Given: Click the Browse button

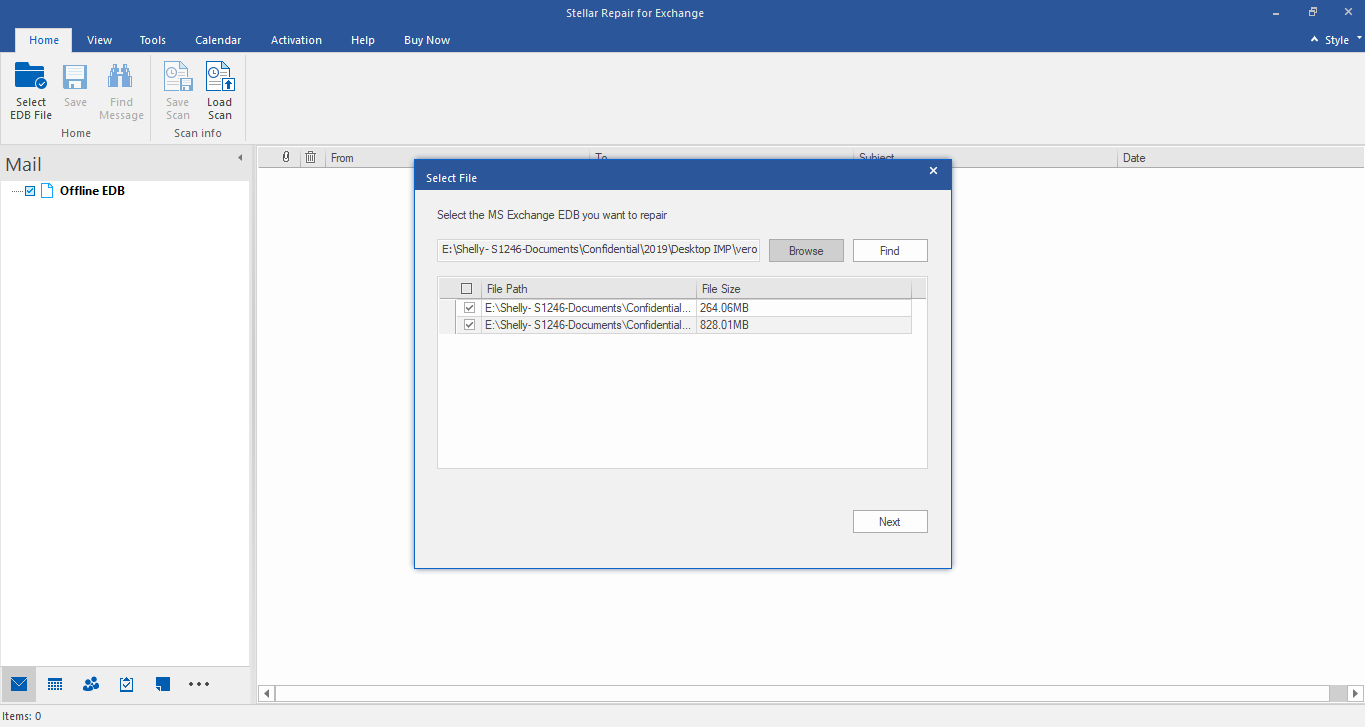Looking at the screenshot, I should tap(806, 251).
